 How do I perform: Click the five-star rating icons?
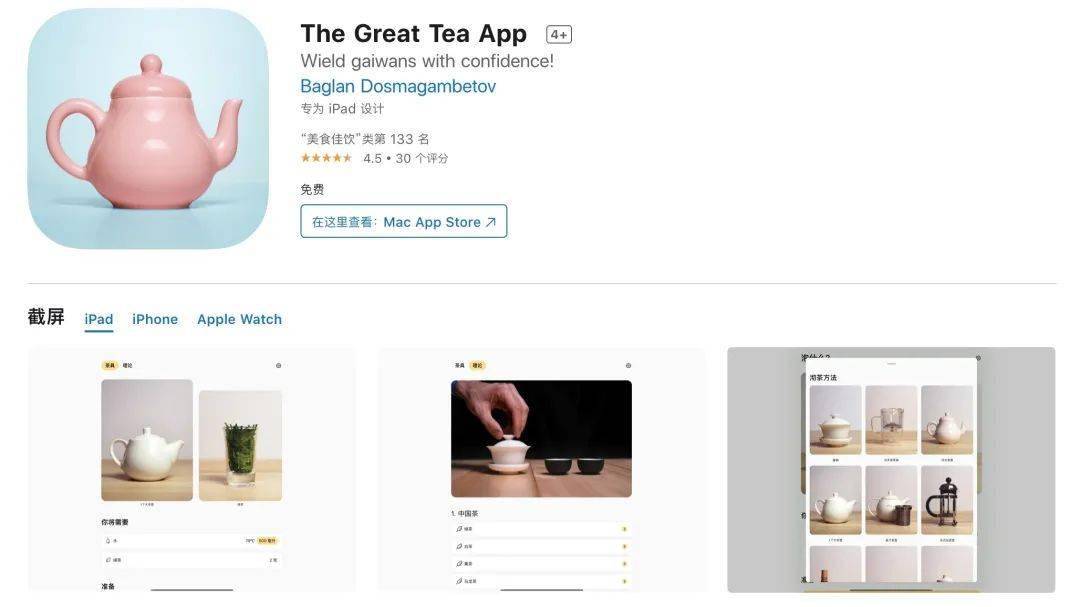pos(326,158)
